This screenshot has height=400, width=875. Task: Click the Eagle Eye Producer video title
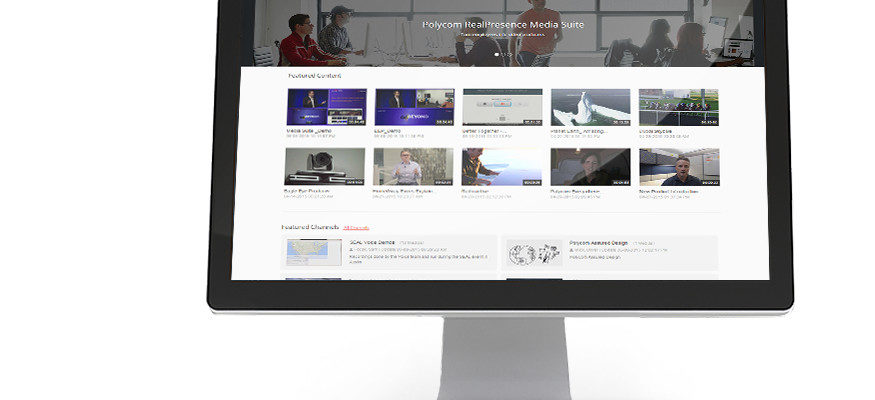[306, 191]
